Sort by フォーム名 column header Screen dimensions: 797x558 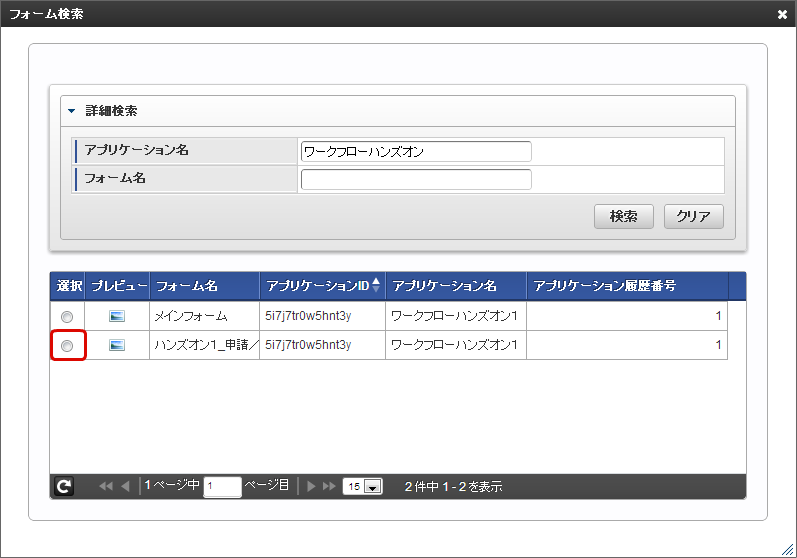[187, 286]
